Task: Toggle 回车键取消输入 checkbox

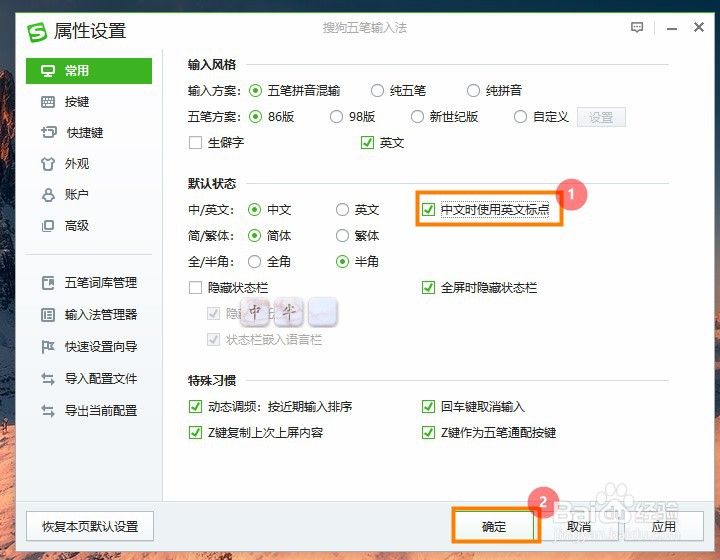Action: 428,407
